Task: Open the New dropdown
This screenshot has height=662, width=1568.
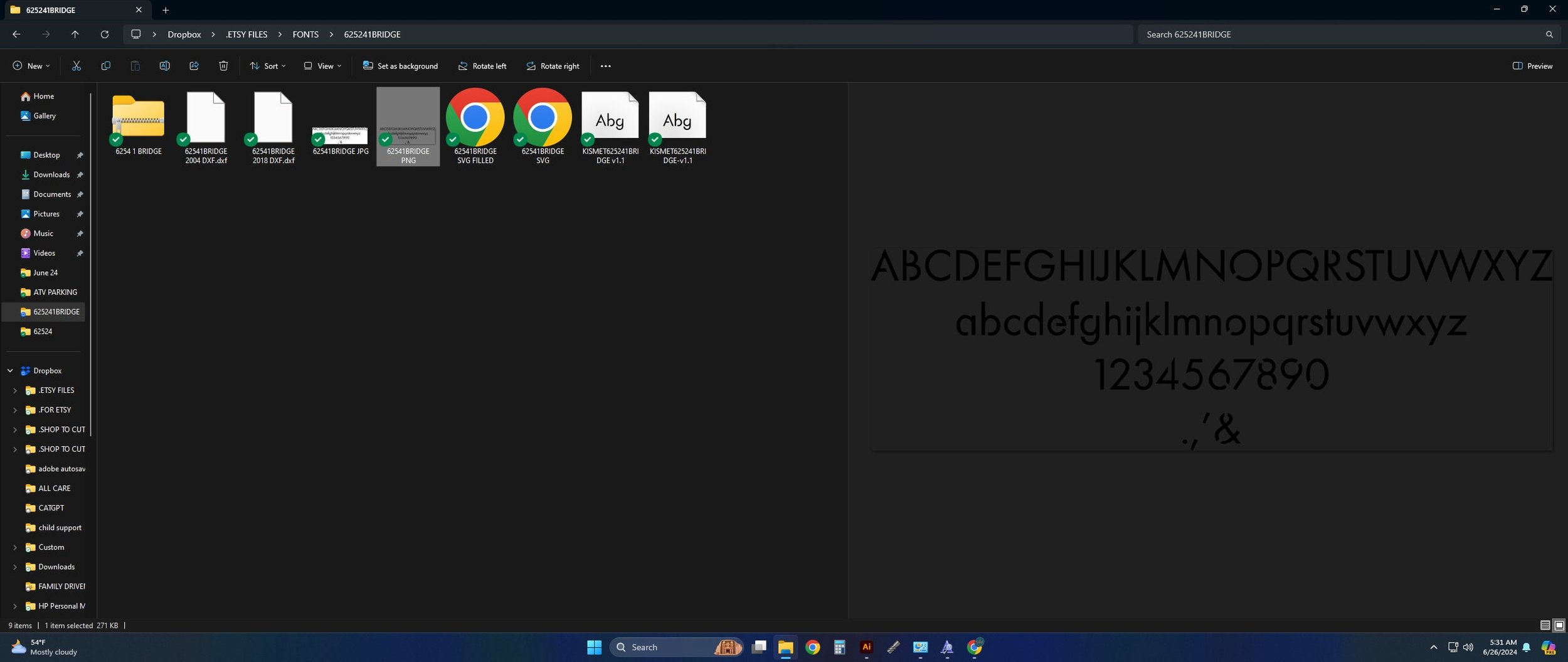Action: coord(31,66)
